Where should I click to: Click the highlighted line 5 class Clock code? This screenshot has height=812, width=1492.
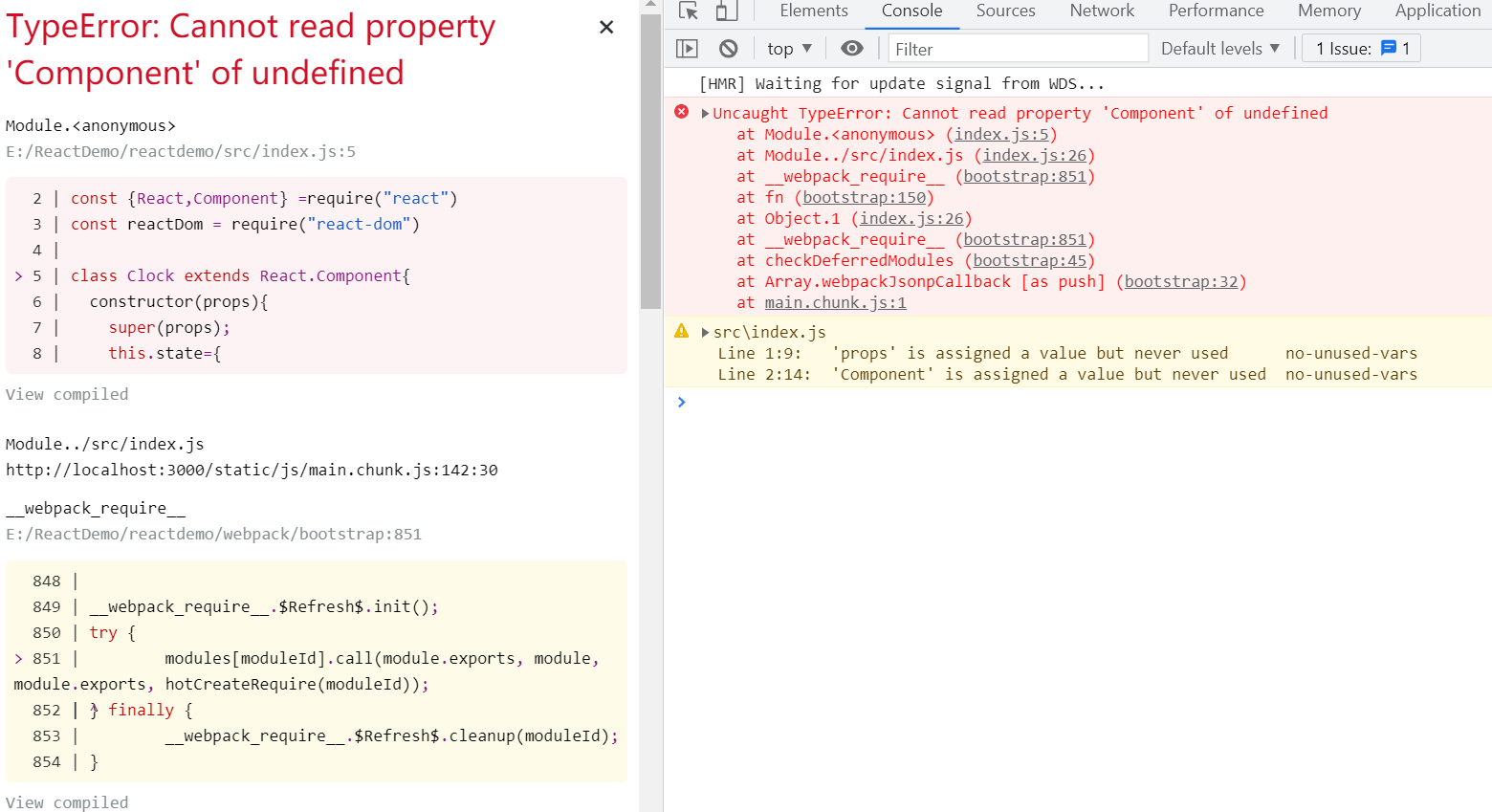click(240, 276)
